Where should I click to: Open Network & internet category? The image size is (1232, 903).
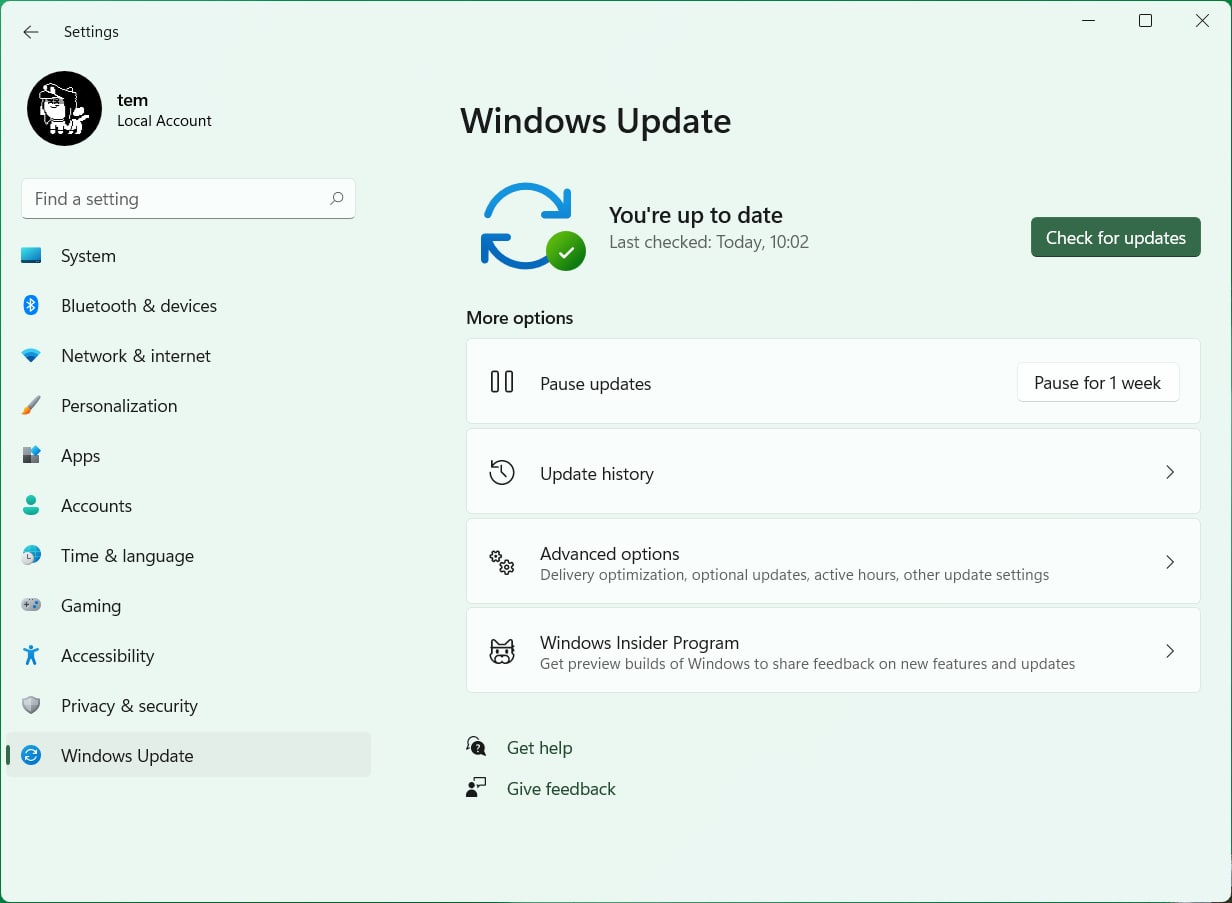188,356
